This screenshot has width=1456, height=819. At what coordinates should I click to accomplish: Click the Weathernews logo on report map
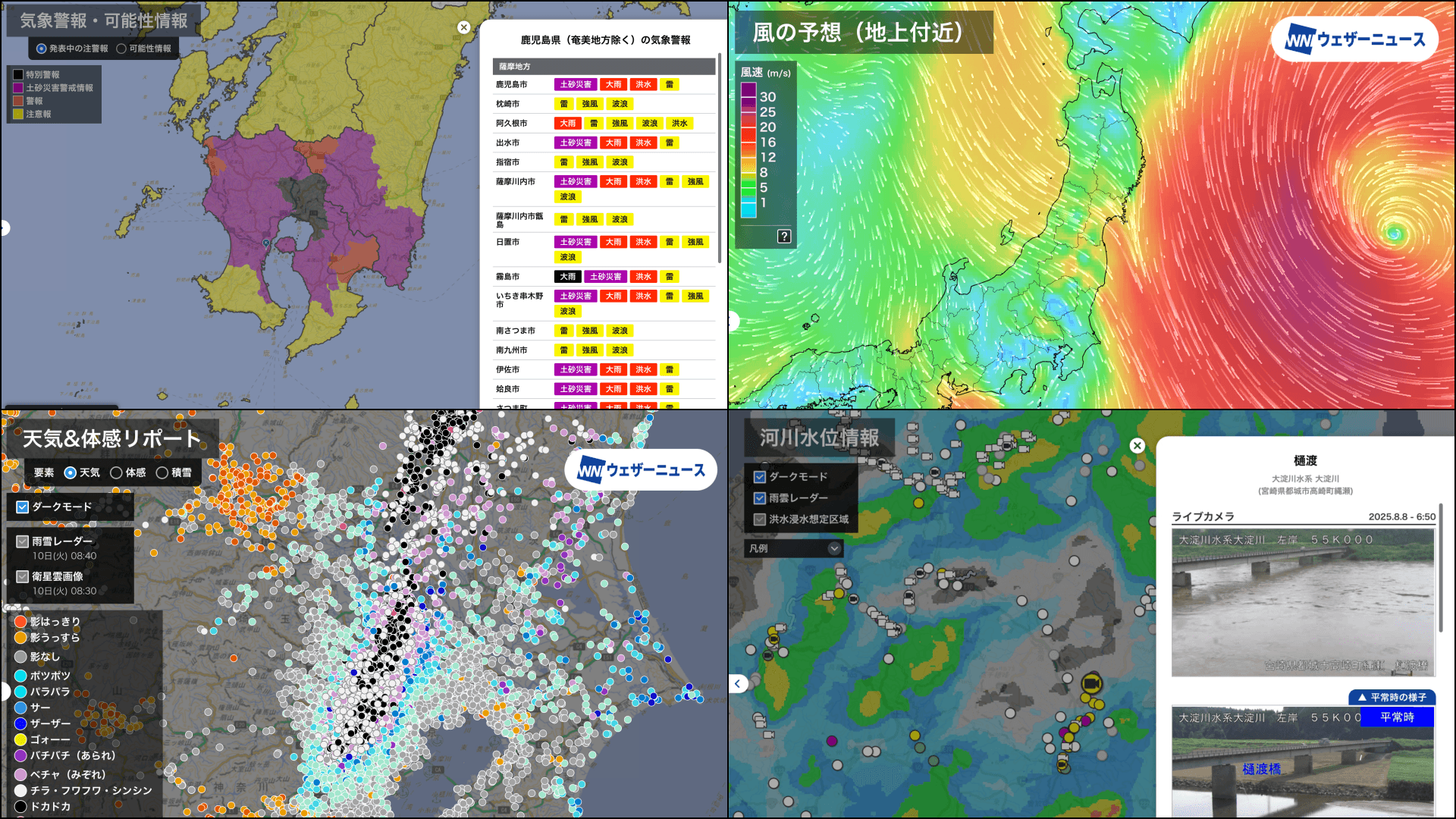[x=641, y=470]
